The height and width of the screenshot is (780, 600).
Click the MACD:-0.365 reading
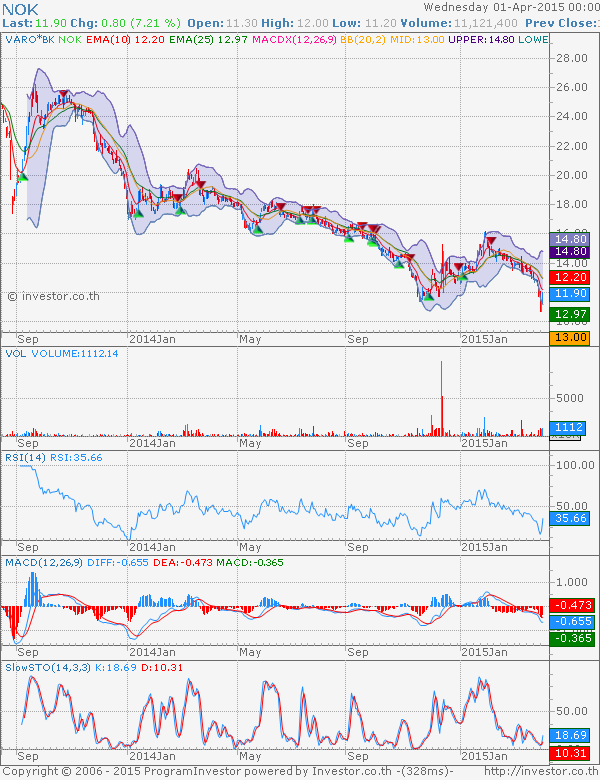[250, 563]
